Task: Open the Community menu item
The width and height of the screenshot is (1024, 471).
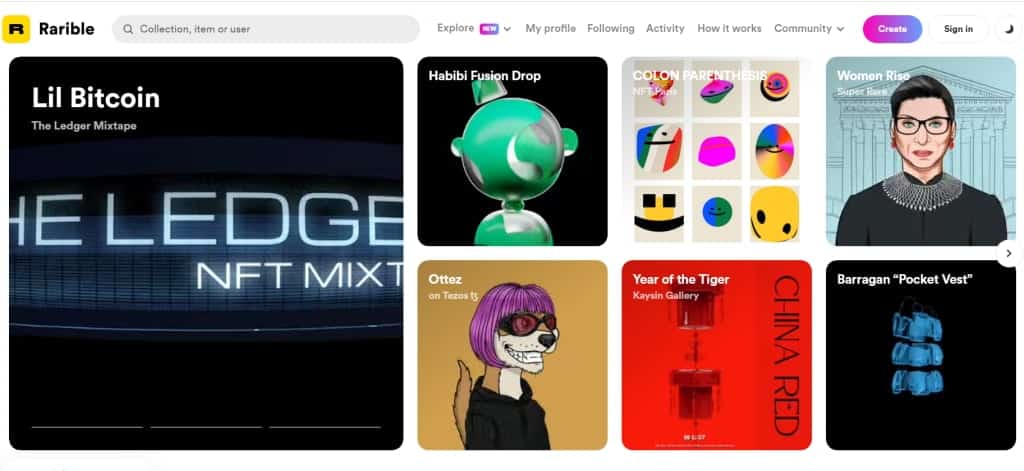Action: [803, 29]
